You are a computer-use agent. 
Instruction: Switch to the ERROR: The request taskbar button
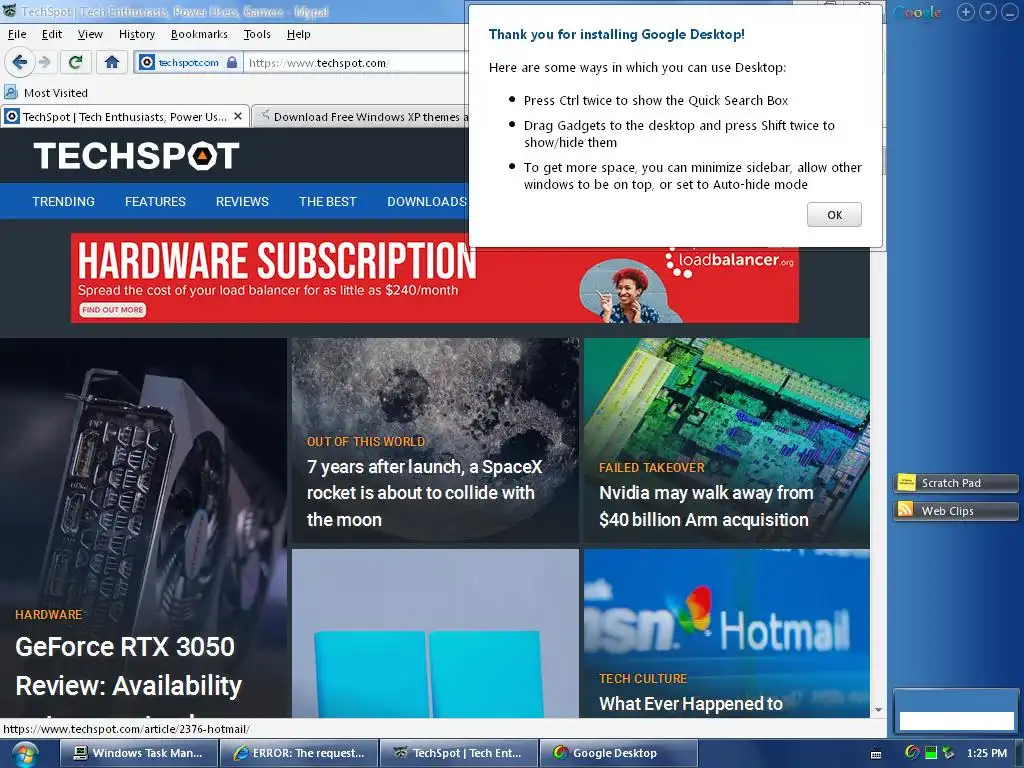(x=299, y=753)
